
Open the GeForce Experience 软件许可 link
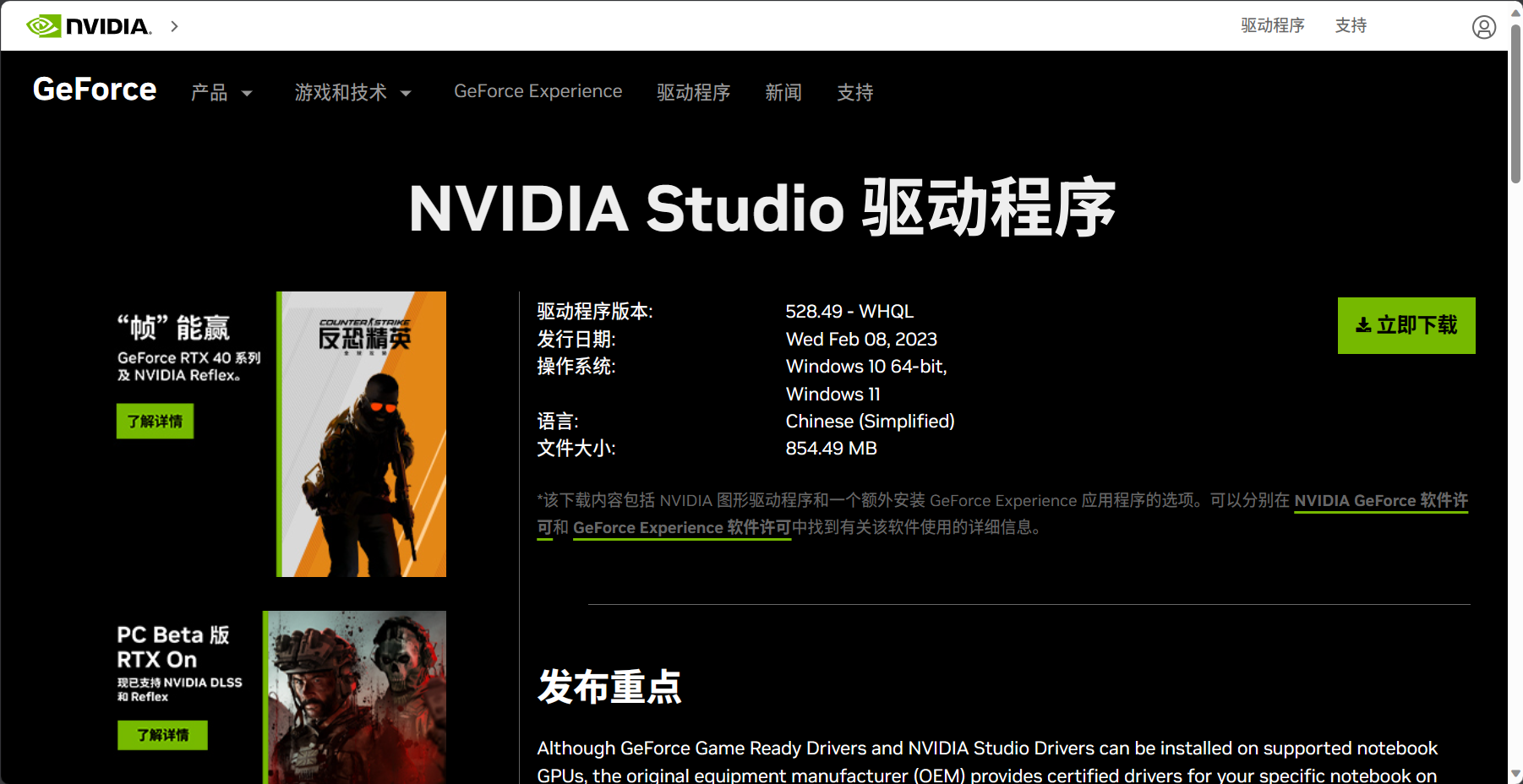[682, 527]
